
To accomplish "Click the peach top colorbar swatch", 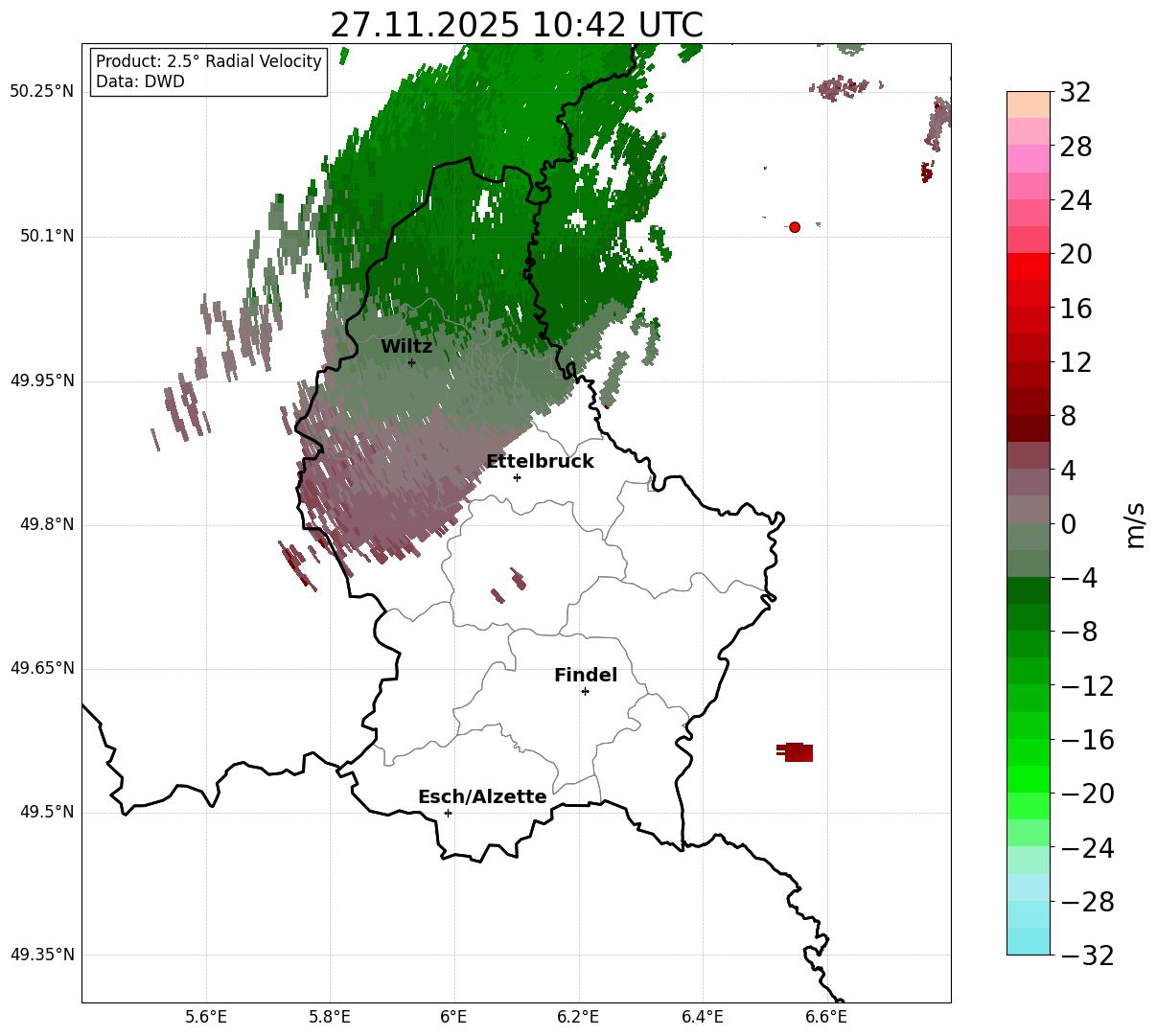I will tap(1029, 105).
